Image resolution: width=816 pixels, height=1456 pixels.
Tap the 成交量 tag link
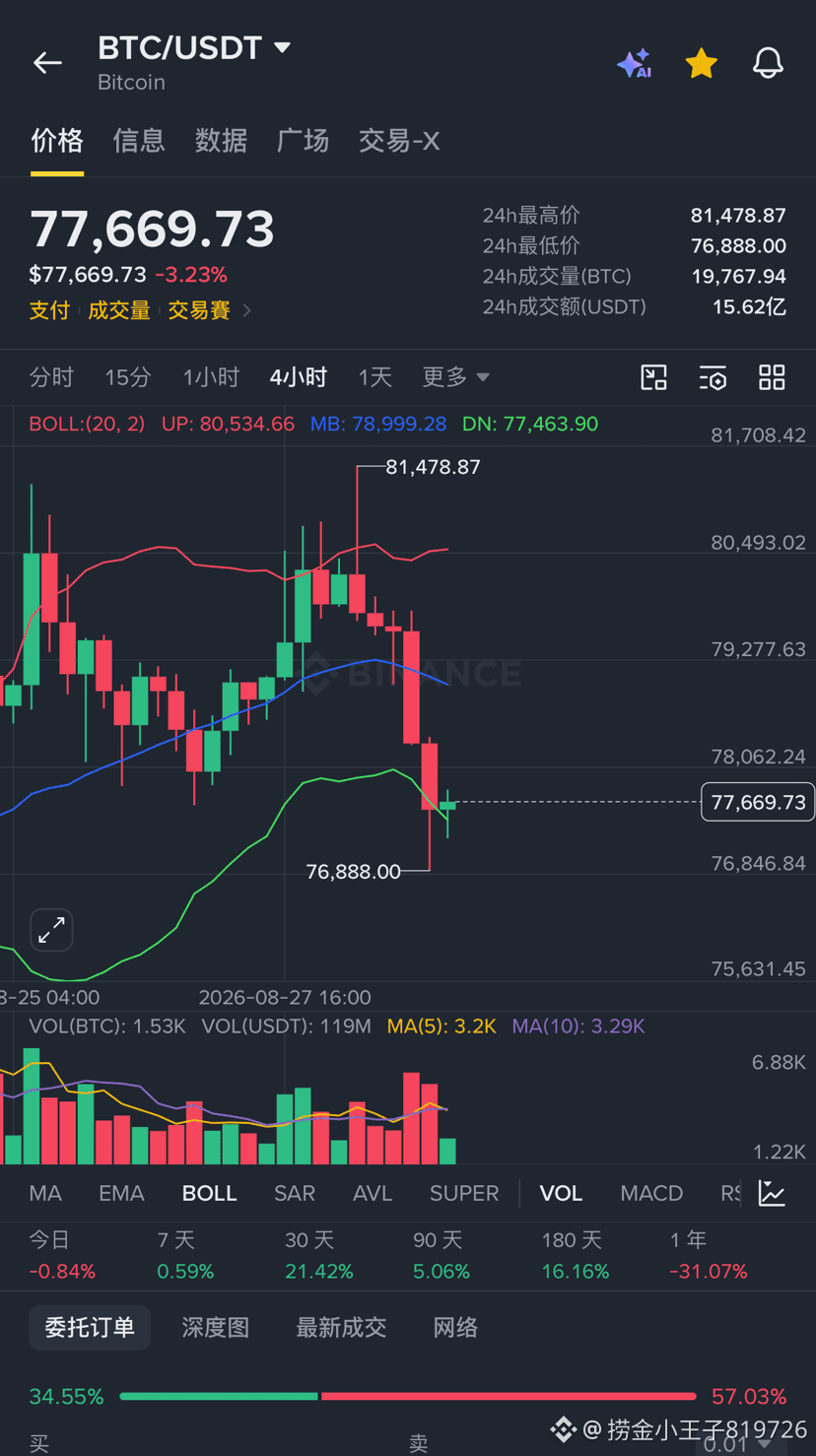[x=119, y=310]
